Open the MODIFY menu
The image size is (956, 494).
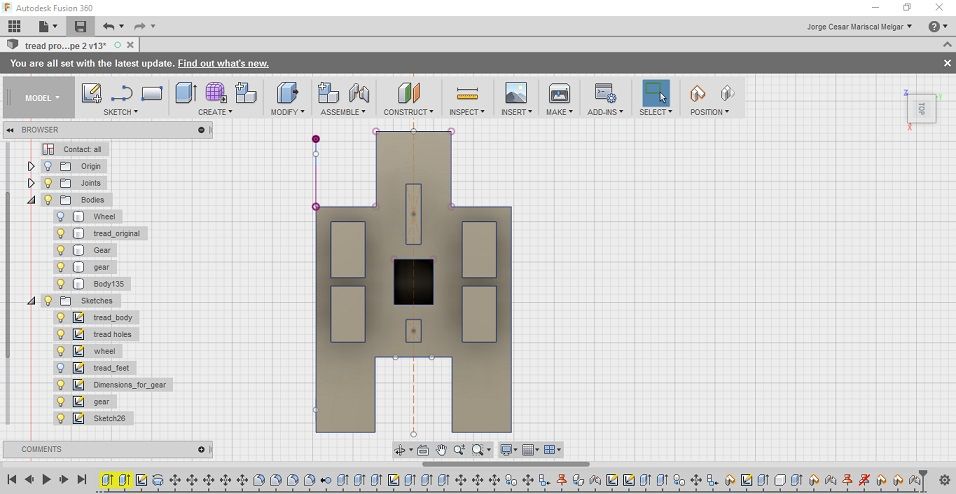(x=285, y=112)
